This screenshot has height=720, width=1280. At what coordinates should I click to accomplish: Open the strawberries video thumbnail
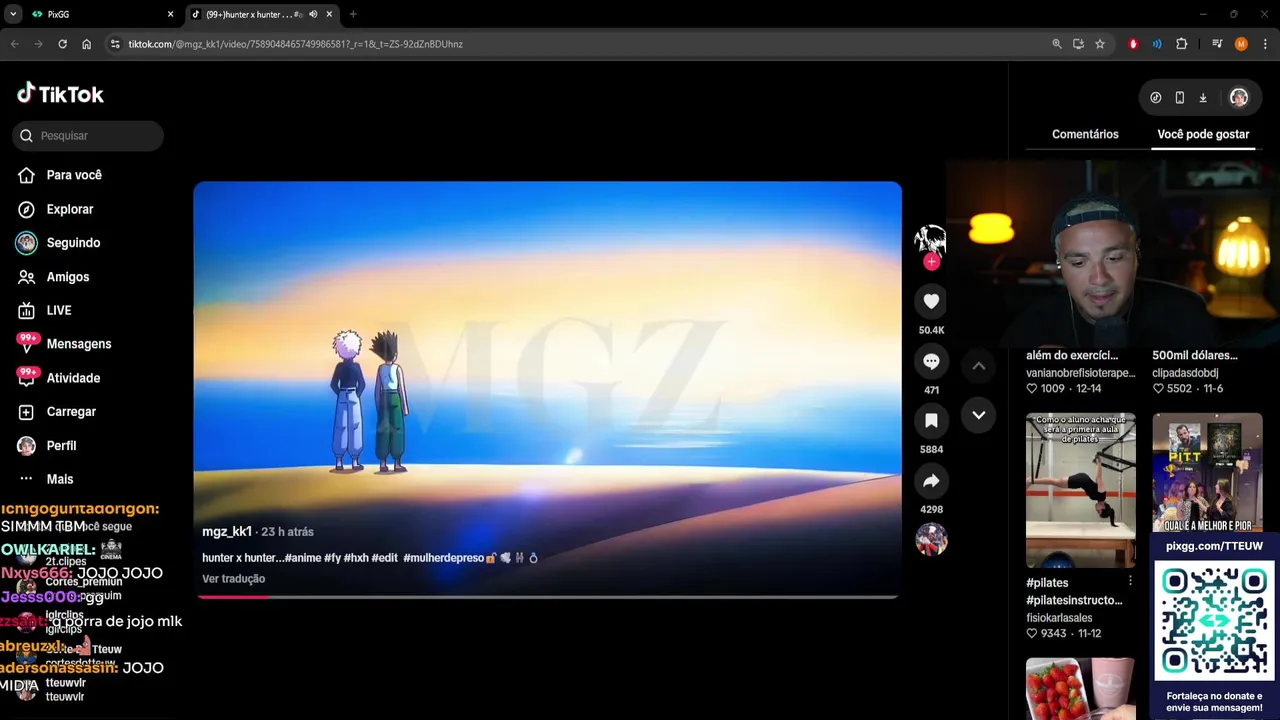pos(1081,689)
